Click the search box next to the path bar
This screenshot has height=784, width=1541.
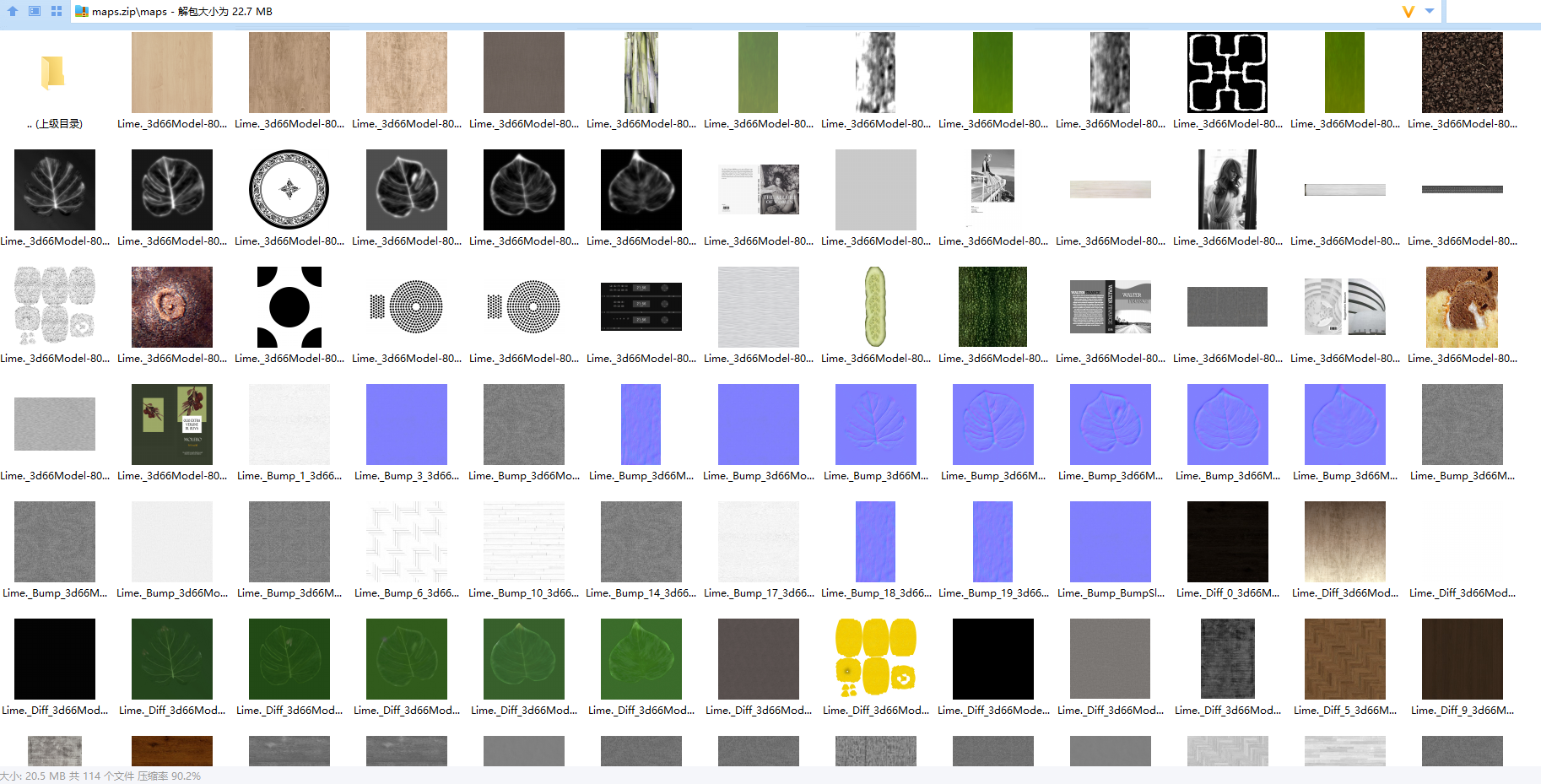pos(1494,11)
